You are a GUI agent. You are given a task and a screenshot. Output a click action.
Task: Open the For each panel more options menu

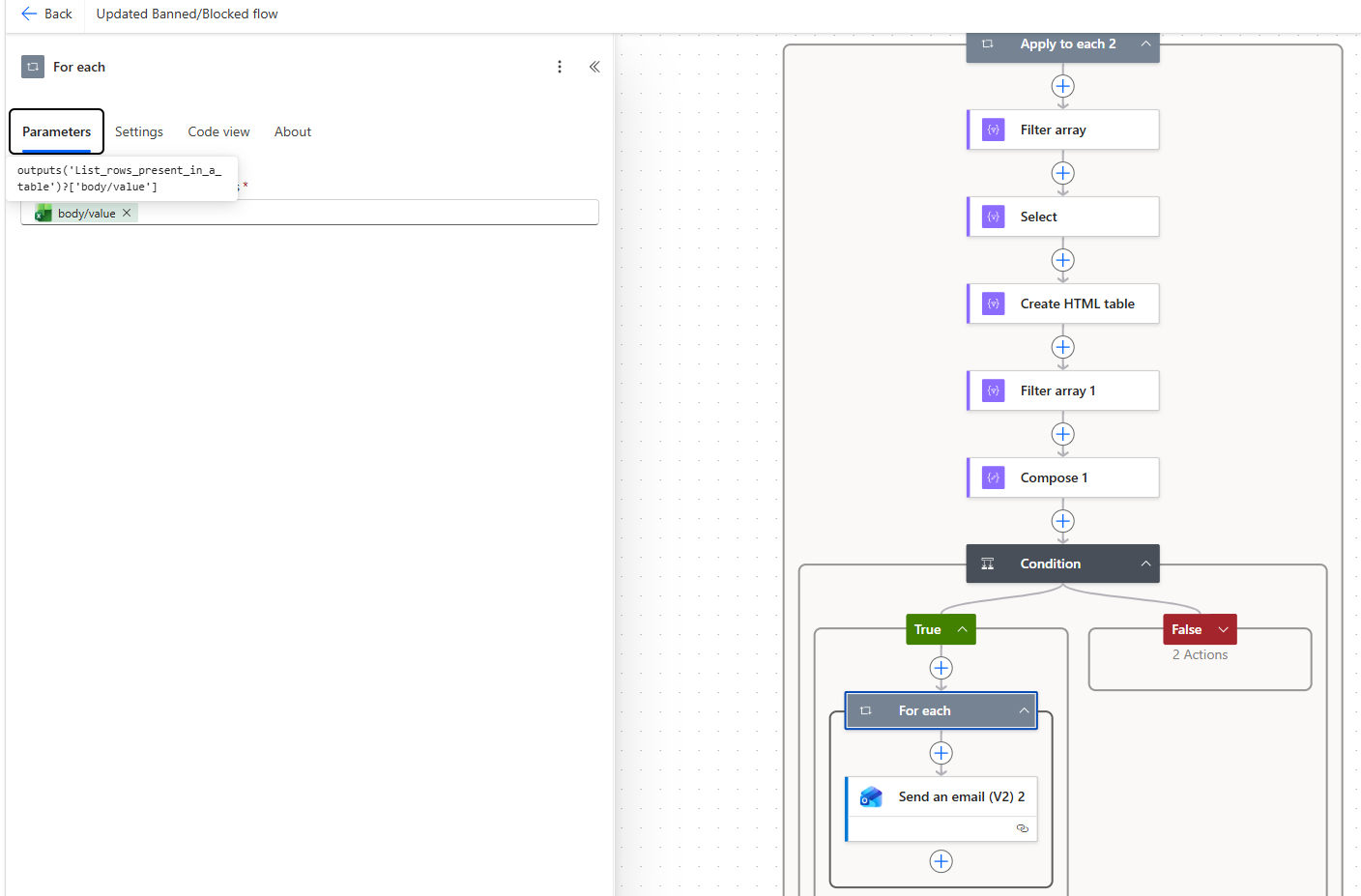pos(560,67)
